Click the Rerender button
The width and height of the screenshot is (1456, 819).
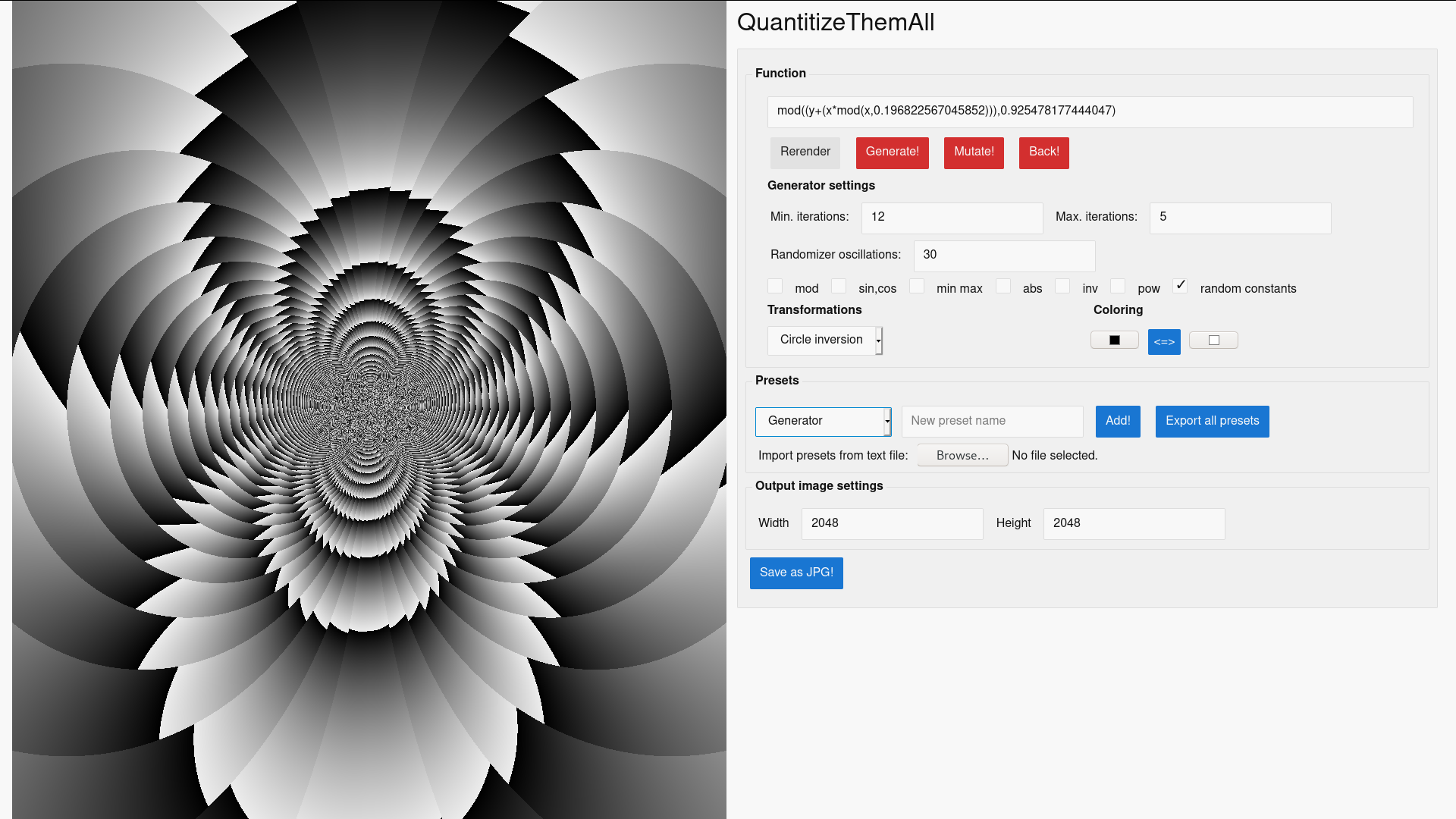point(805,152)
